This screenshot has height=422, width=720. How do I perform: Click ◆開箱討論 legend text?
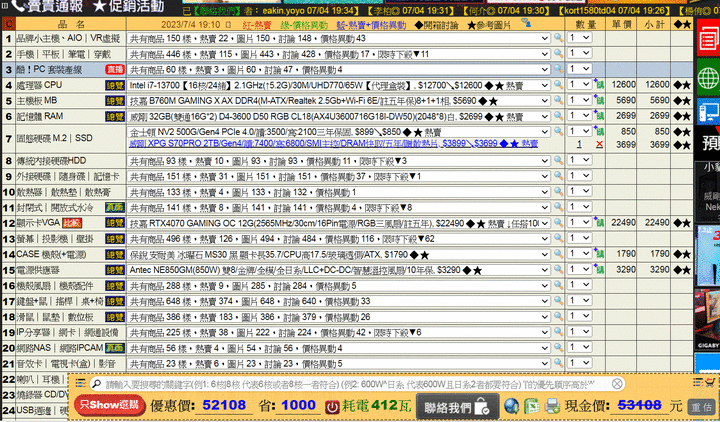coord(436,25)
